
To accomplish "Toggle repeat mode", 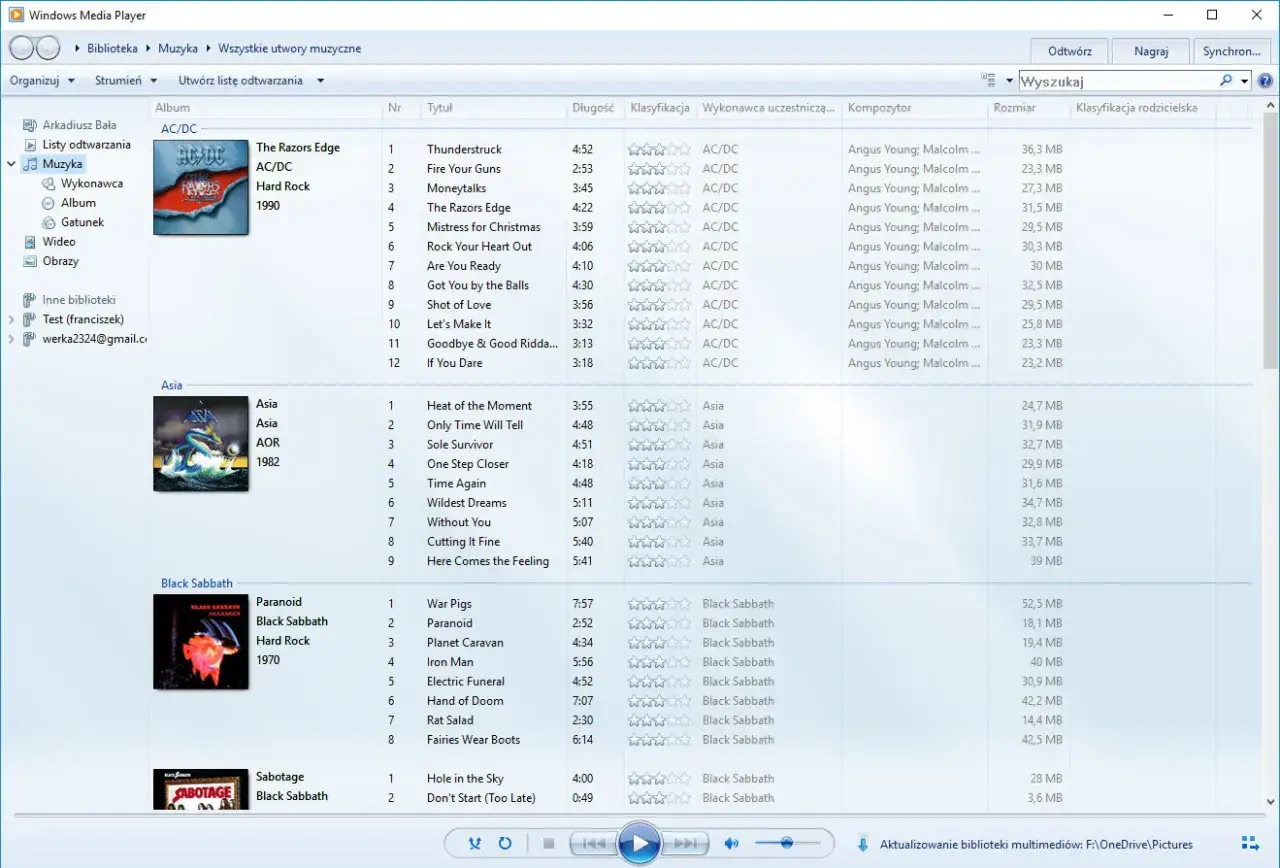I will 505,843.
